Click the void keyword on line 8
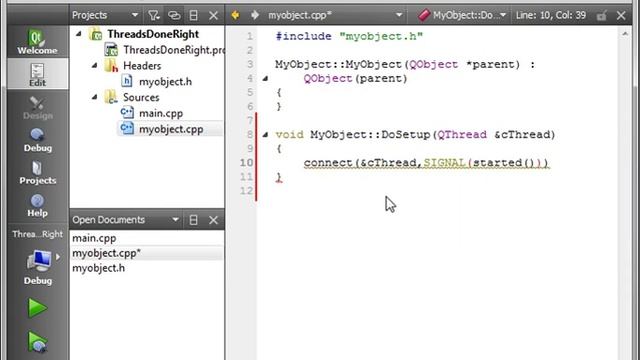 [x=289, y=134]
